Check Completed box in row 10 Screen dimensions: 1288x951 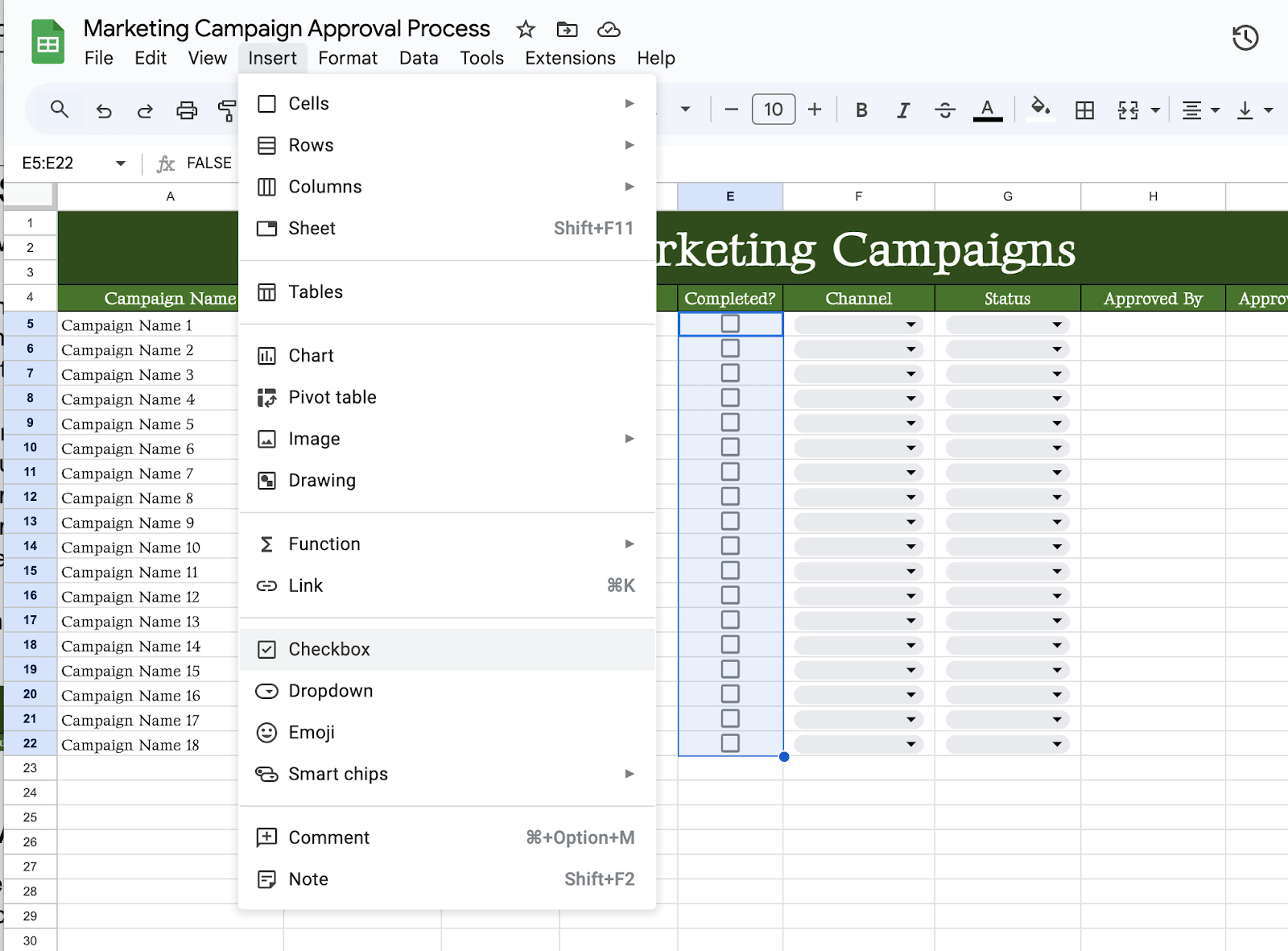pyautogui.click(x=730, y=447)
